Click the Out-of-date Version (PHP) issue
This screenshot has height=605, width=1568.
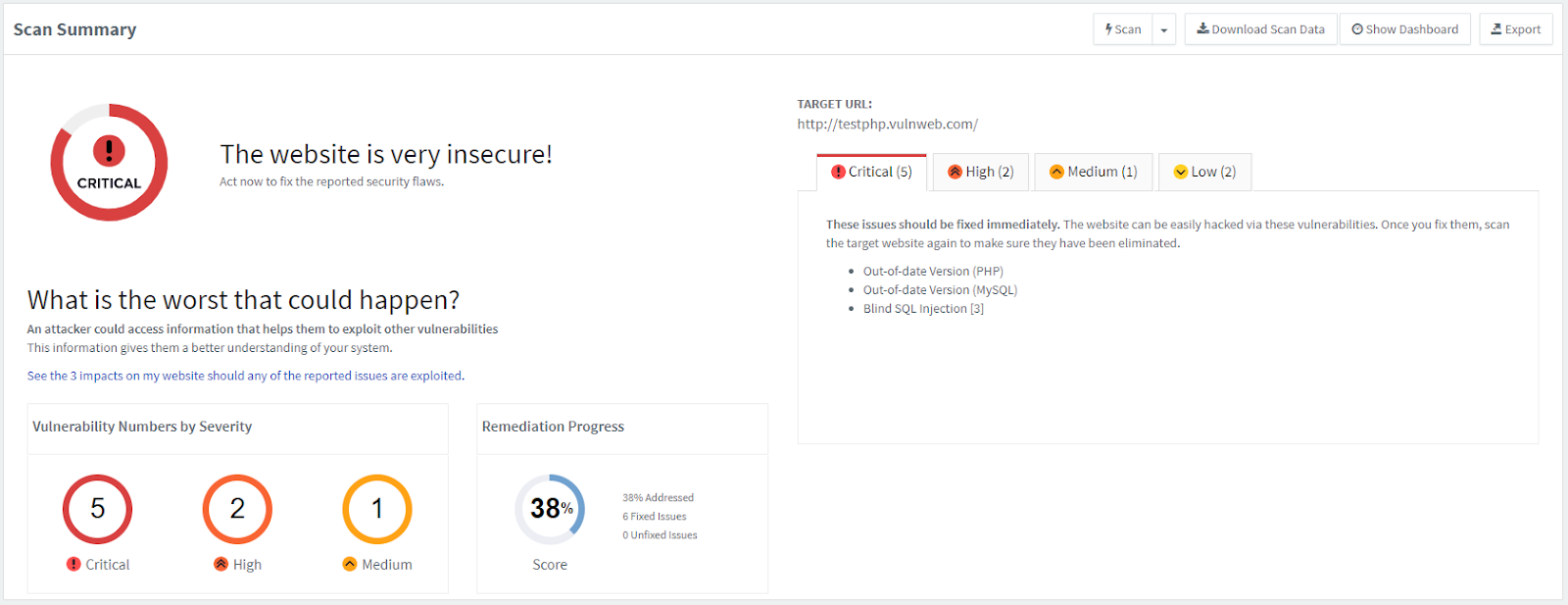pyautogui.click(x=933, y=272)
